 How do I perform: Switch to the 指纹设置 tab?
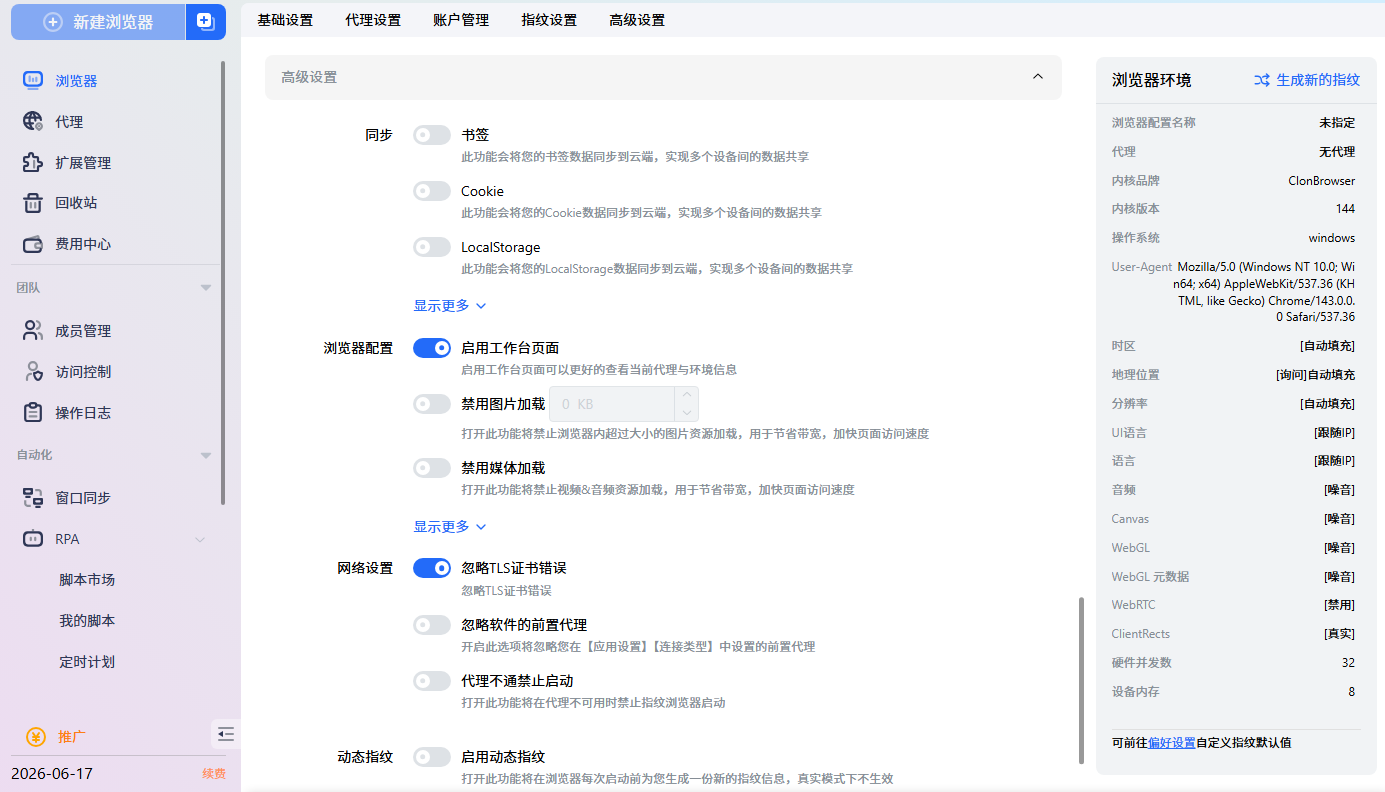coord(548,19)
